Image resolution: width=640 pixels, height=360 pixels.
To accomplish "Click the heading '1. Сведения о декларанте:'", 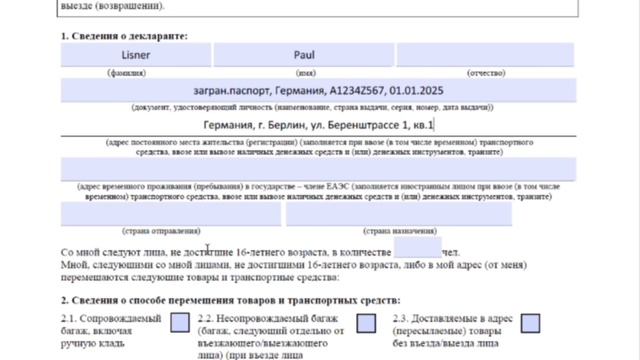I will pos(124,36).
